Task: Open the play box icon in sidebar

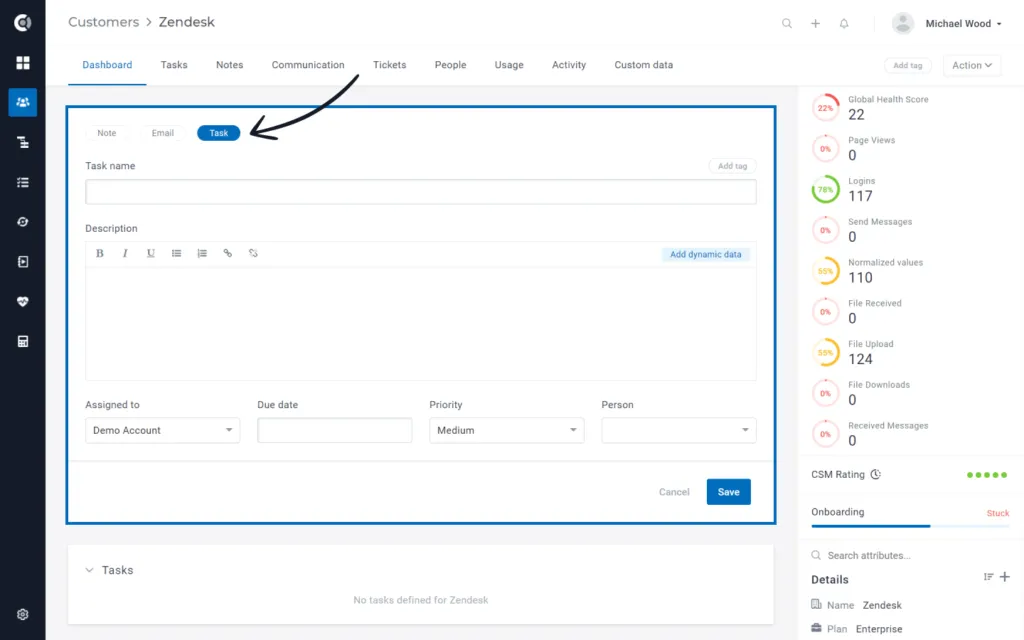Action: (x=23, y=262)
